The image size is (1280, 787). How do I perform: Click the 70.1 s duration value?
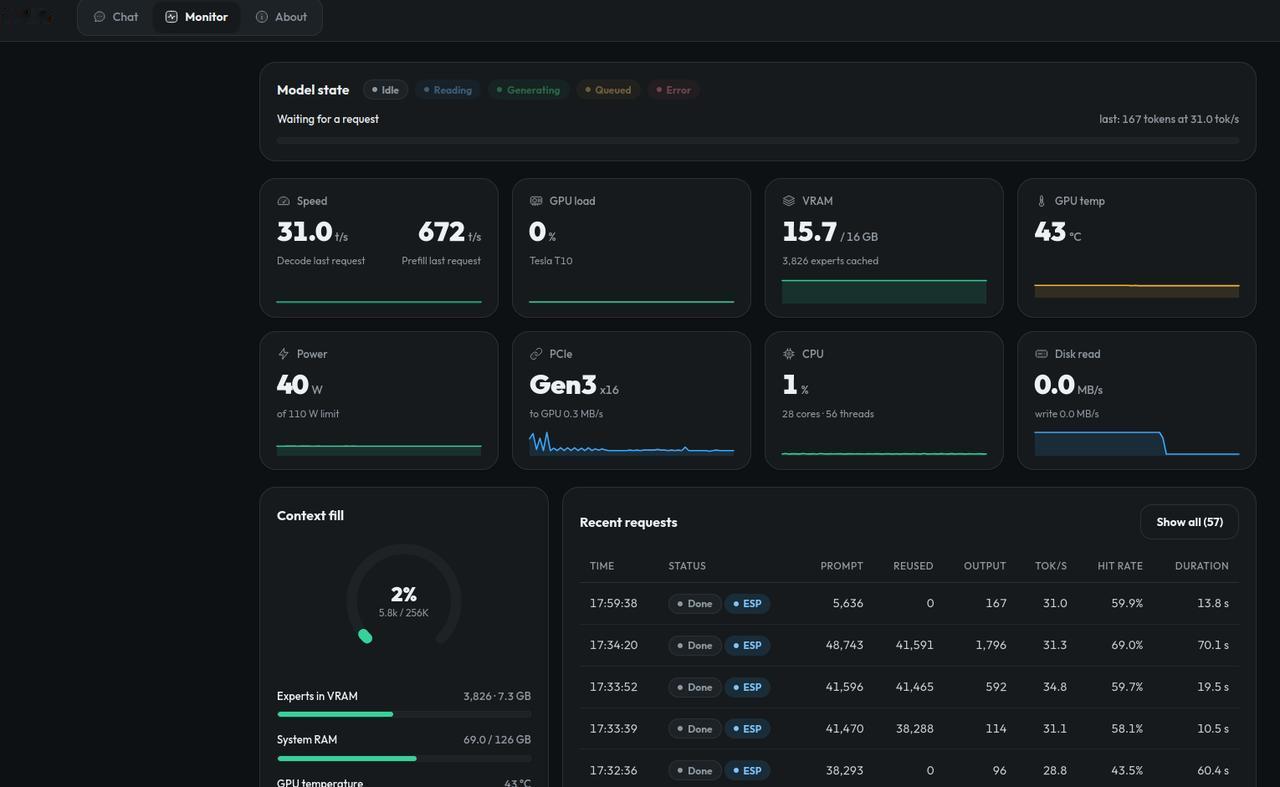coord(1213,646)
